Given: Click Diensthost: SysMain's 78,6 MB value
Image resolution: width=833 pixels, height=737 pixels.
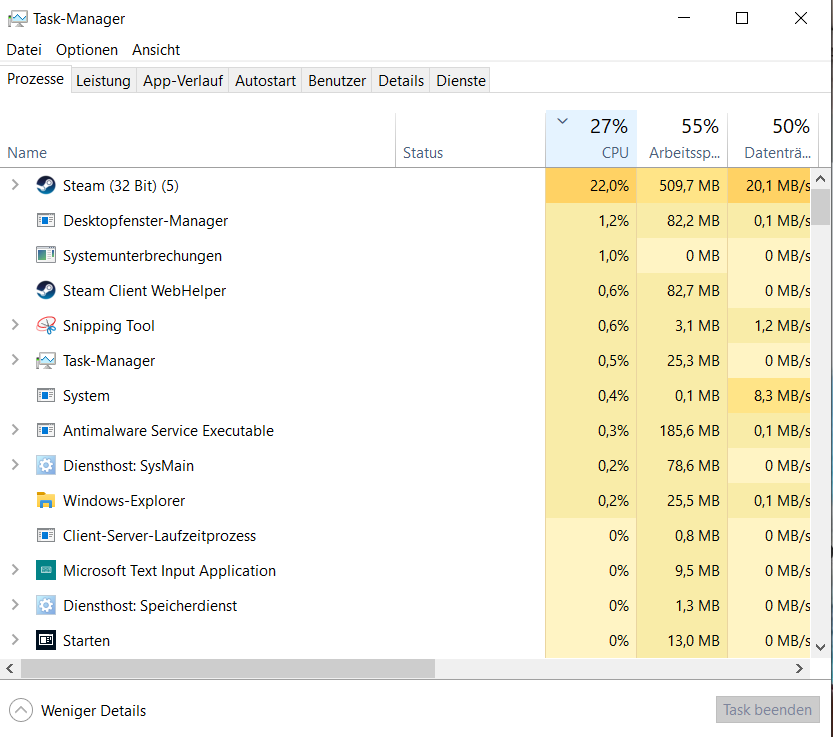Looking at the screenshot, I should [693, 466].
